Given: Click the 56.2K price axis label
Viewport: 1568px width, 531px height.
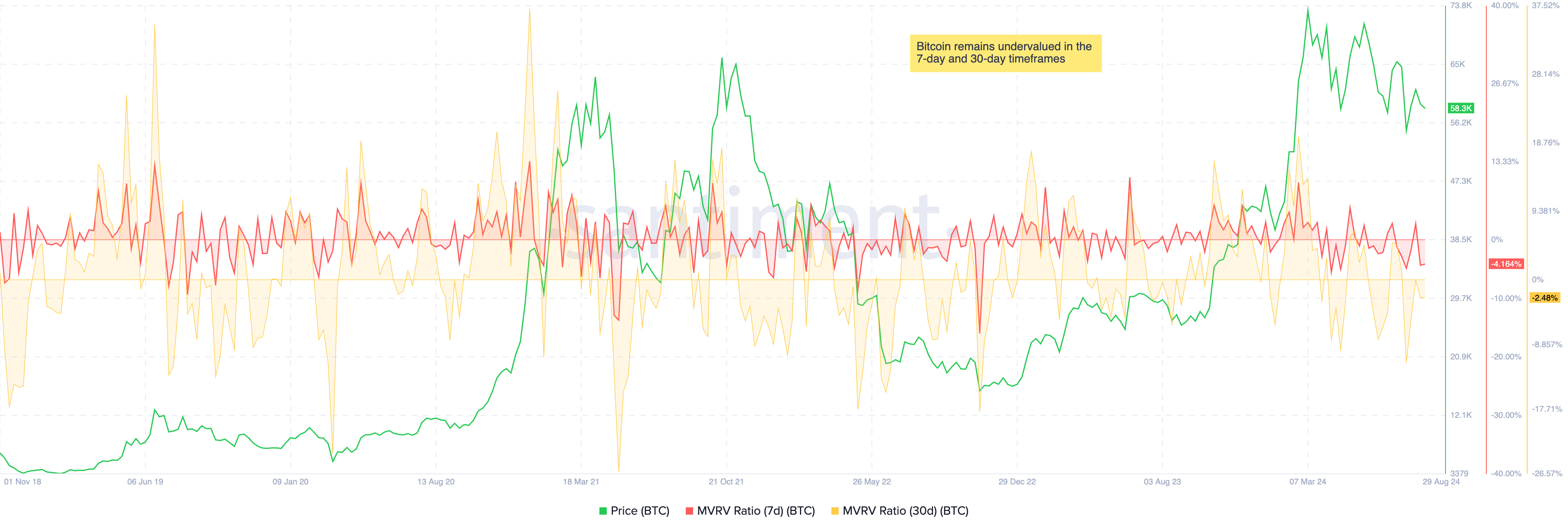Looking at the screenshot, I should tap(1461, 123).
